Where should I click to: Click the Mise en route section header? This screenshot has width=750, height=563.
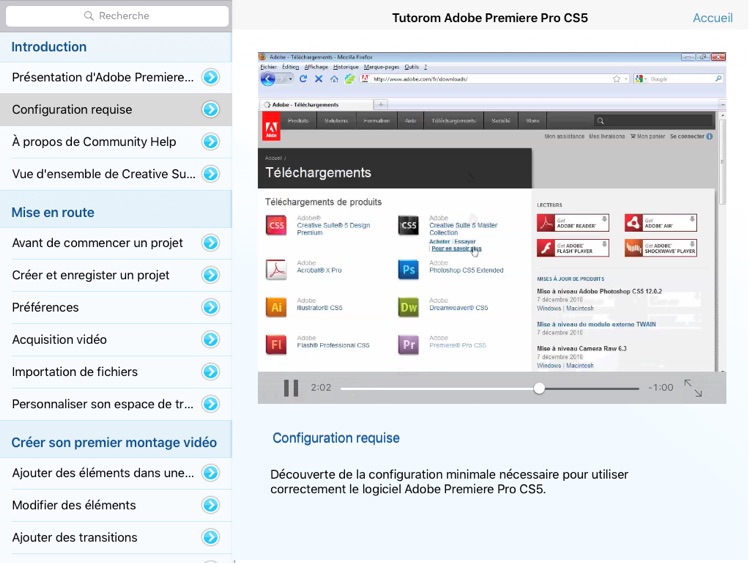click(116, 212)
